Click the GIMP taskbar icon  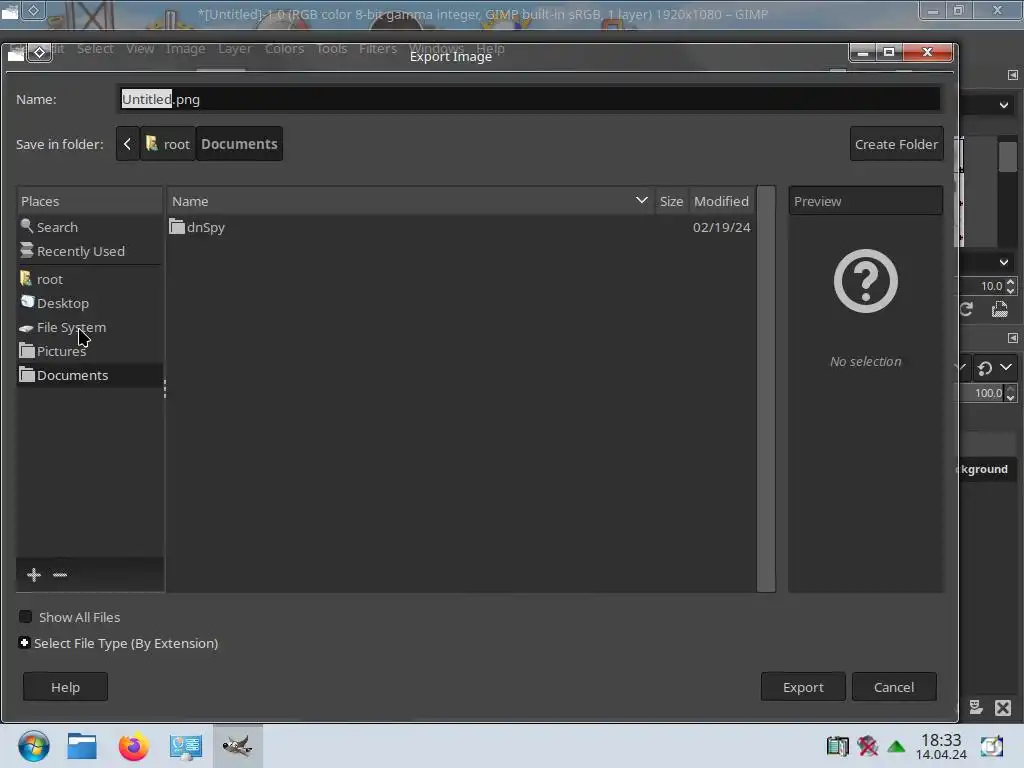click(237, 746)
